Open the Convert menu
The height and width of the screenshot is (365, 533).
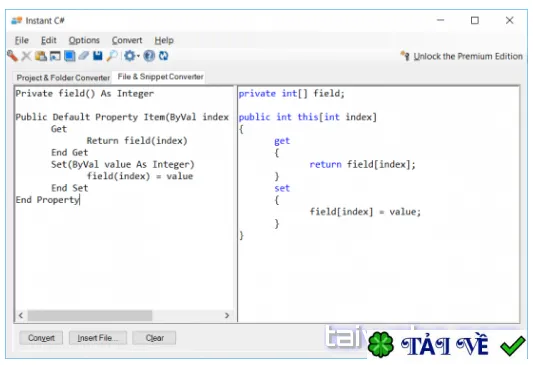[127, 40]
